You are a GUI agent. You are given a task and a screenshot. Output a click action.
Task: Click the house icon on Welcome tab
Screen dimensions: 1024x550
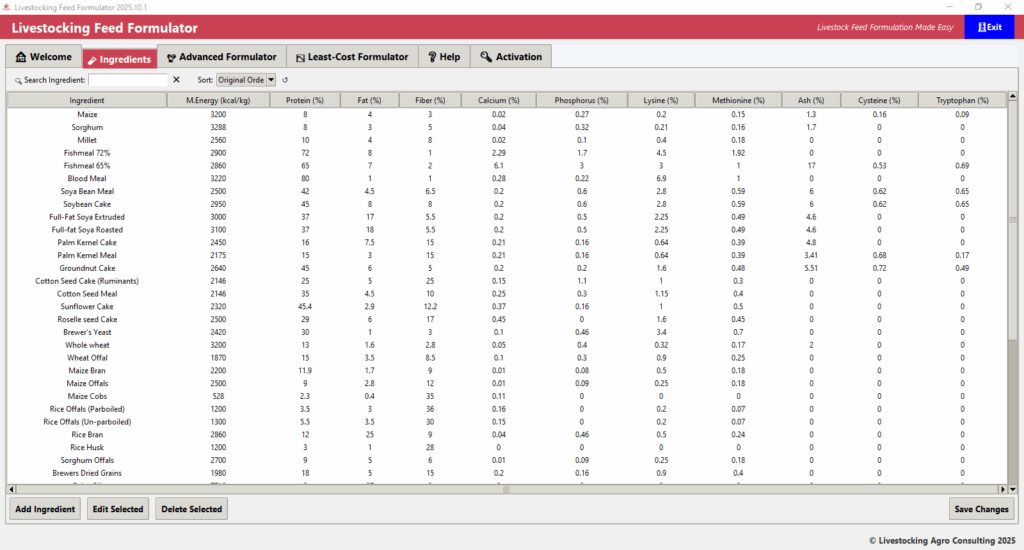pos(20,57)
